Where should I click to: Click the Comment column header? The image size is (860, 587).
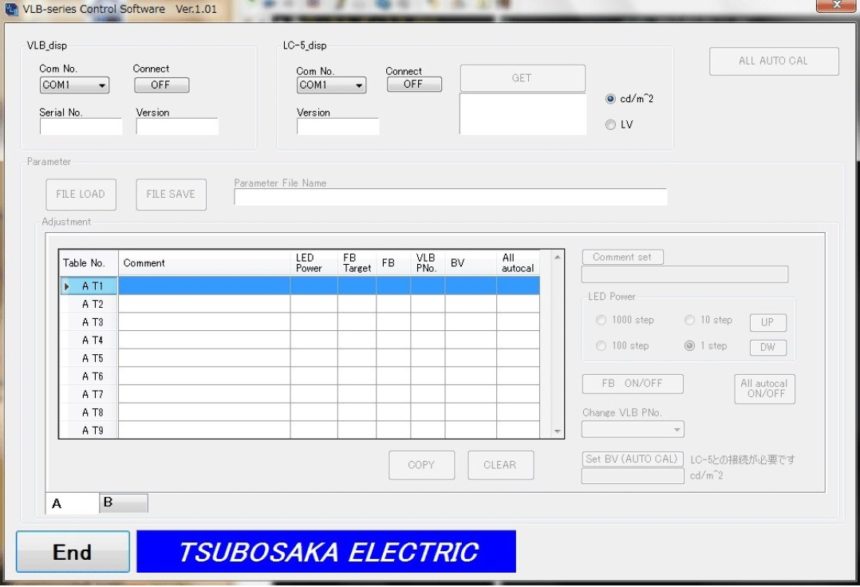[205, 263]
